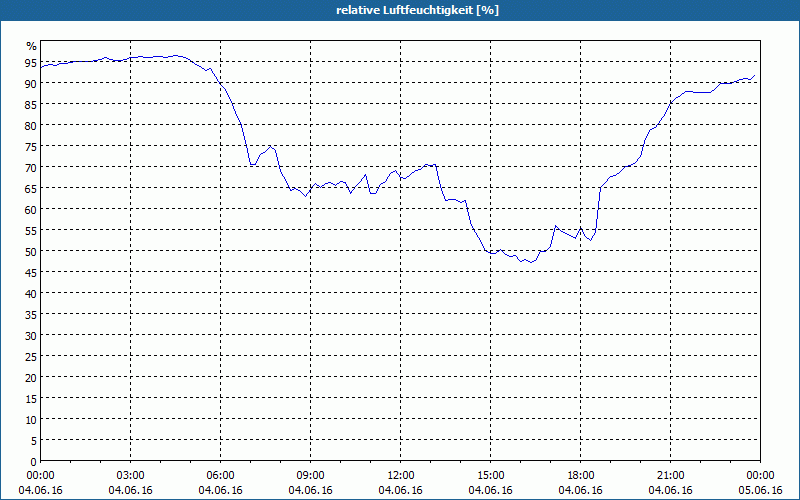Image resolution: width=800 pixels, height=500 pixels.
Task: Click the 95 value on the y-axis
Action: click(x=31, y=62)
